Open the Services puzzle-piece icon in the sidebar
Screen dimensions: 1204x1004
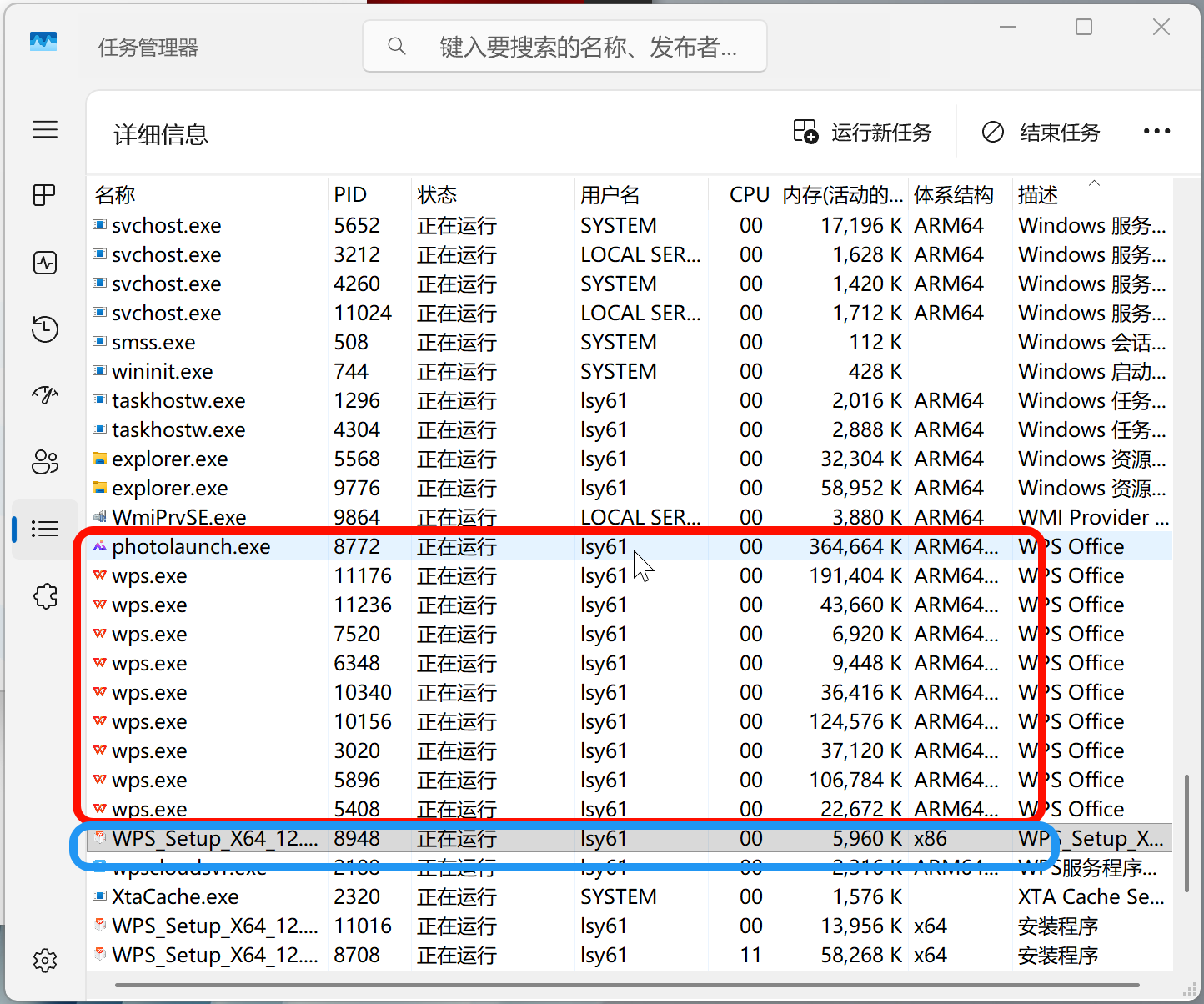[x=45, y=595]
